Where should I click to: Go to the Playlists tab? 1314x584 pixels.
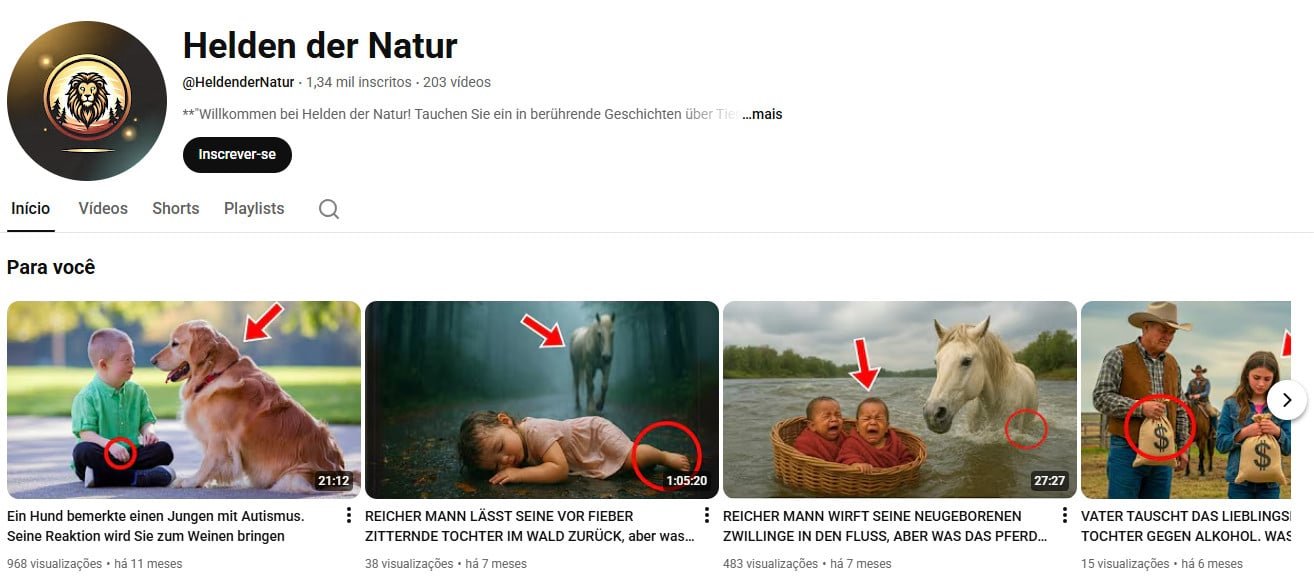[254, 208]
